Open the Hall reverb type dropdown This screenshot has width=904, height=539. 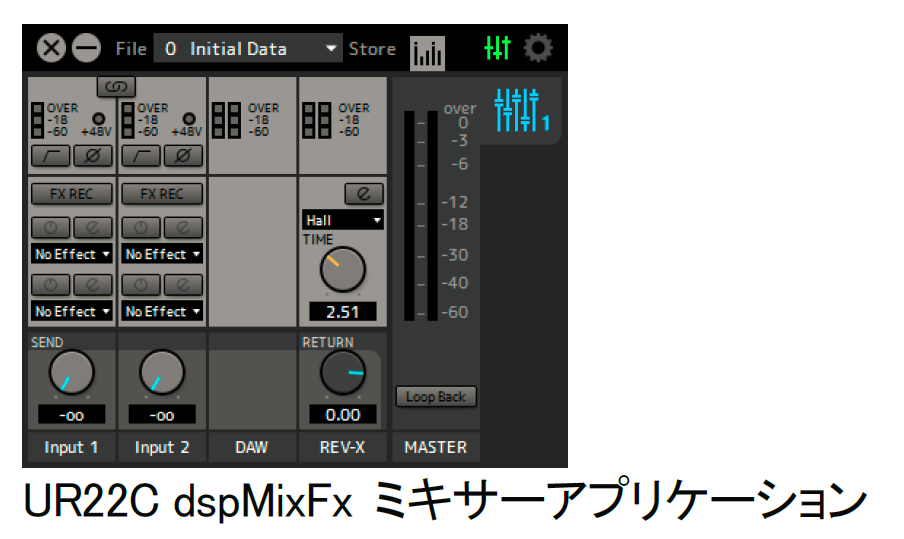point(342,220)
